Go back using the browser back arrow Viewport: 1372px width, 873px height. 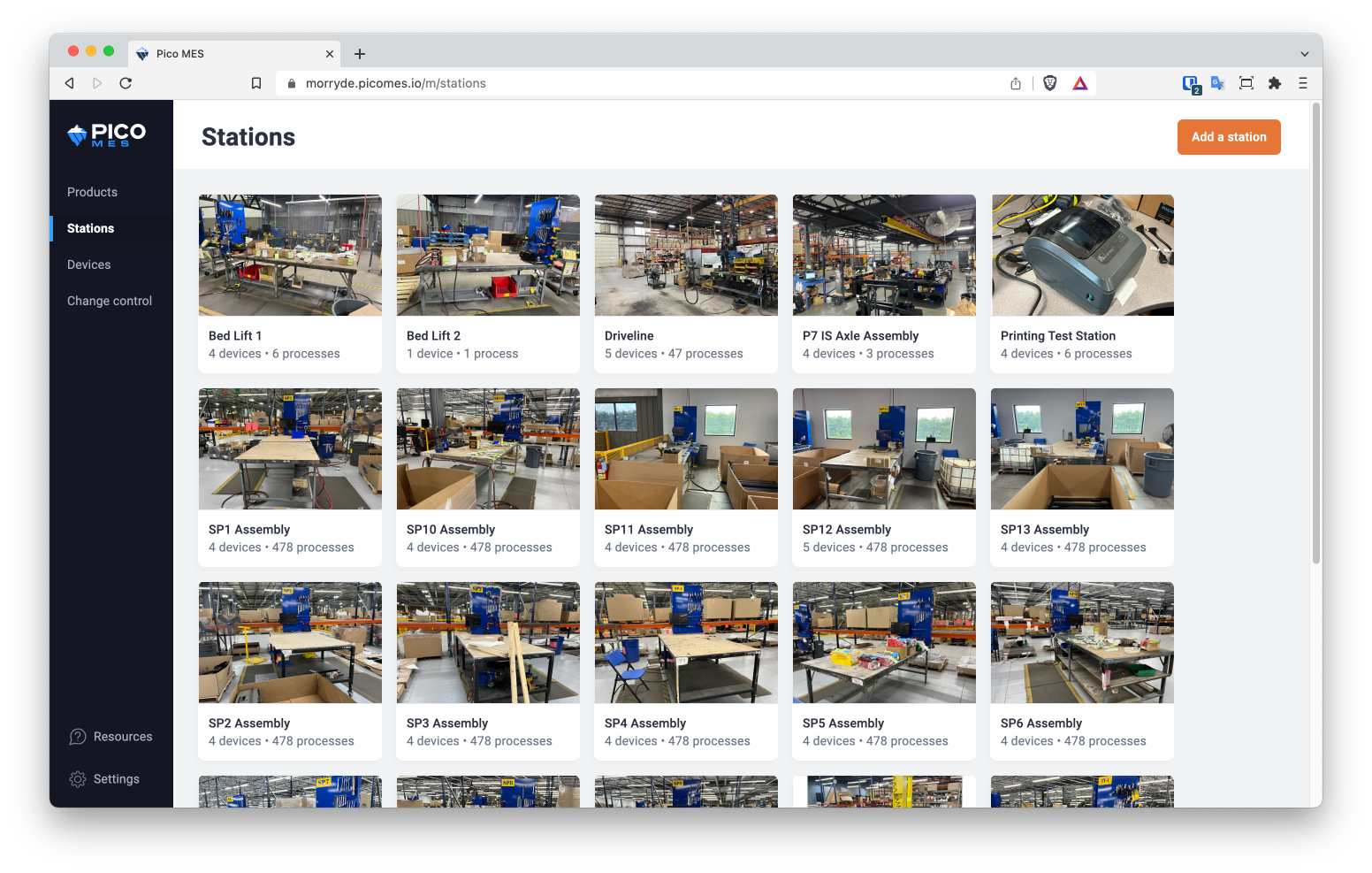pyautogui.click(x=70, y=83)
